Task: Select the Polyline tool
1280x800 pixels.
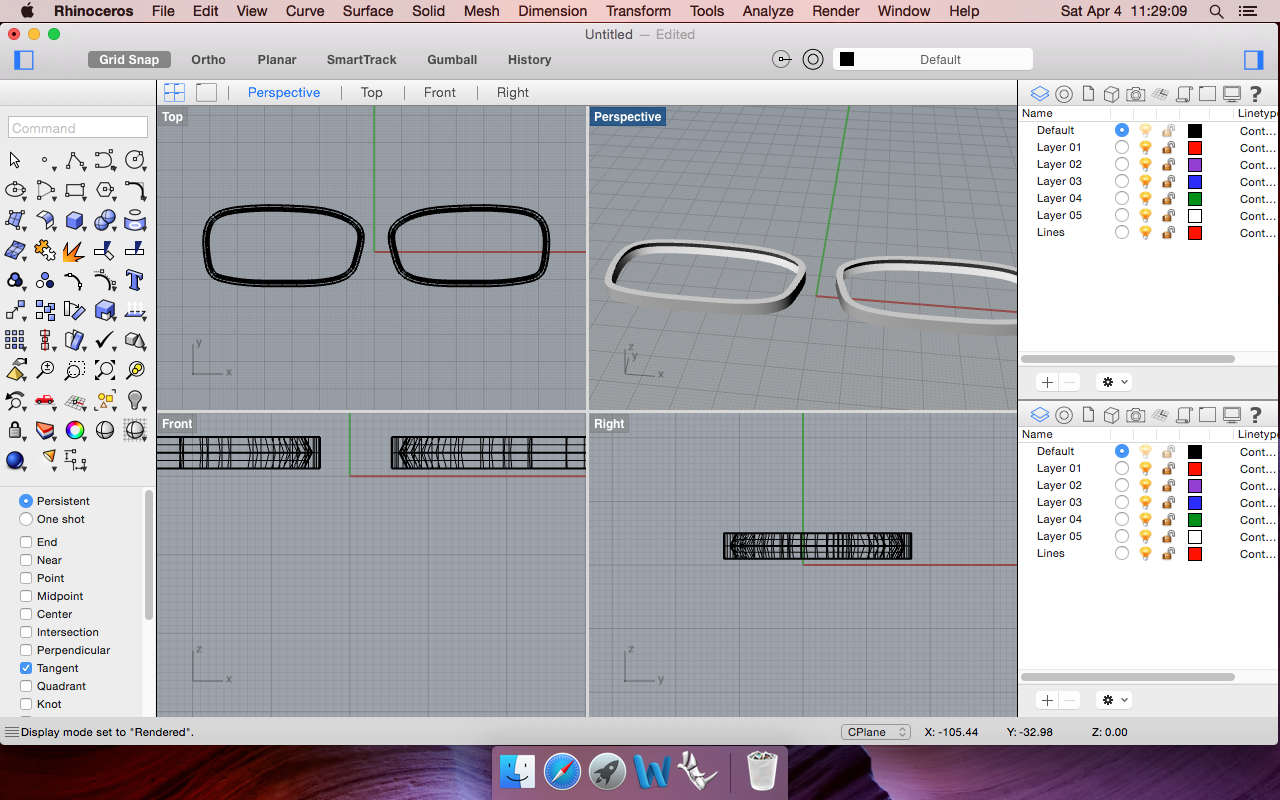Action: (x=74, y=160)
